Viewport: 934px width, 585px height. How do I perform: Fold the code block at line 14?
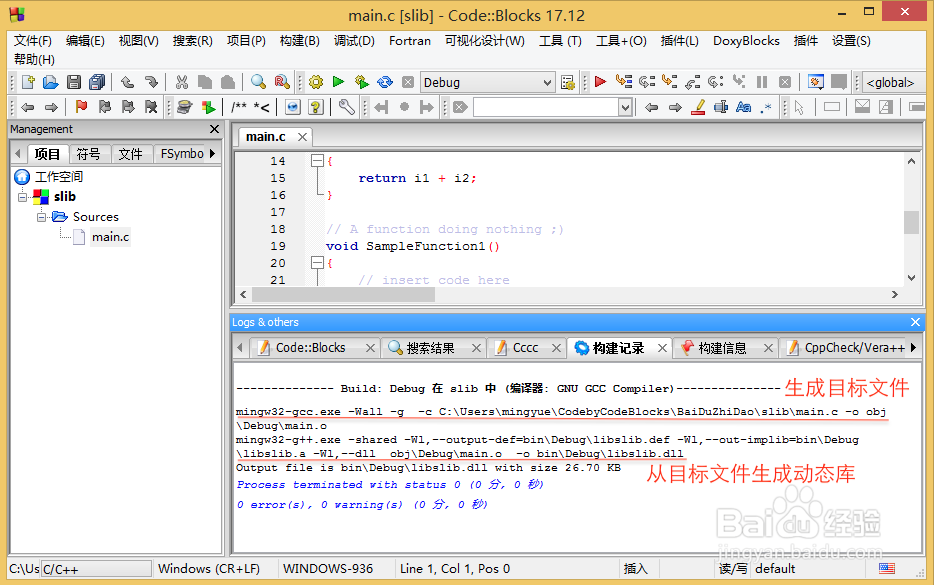(317, 160)
